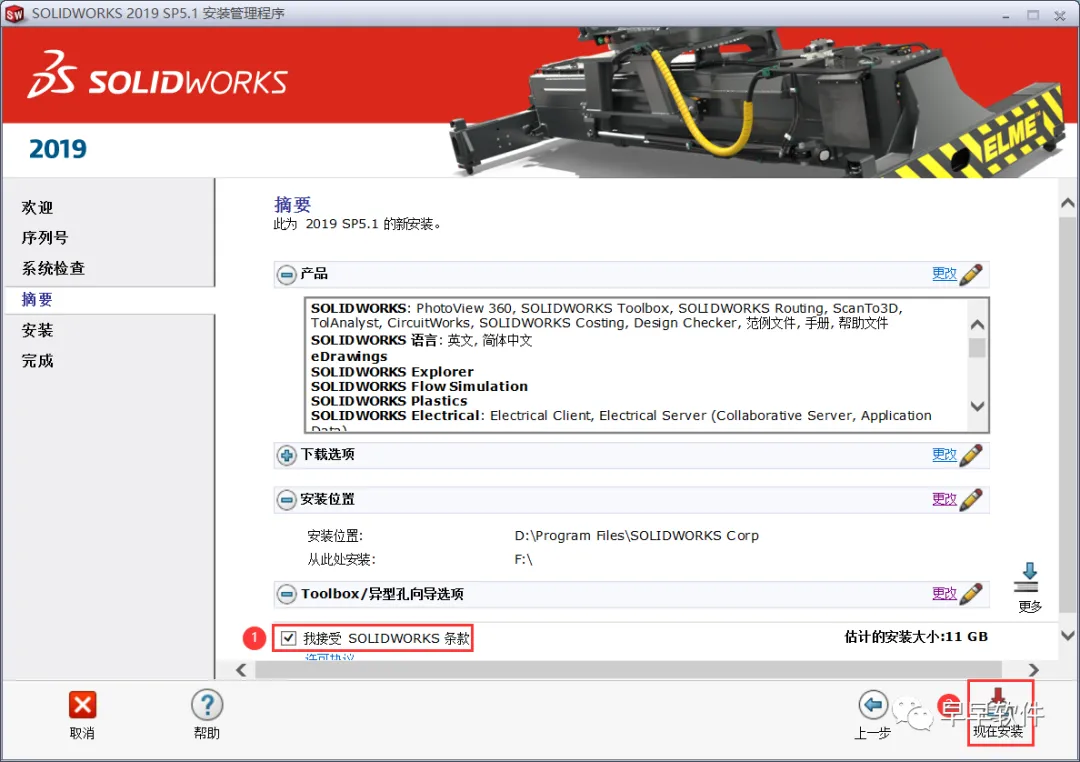This screenshot has width=1080, height=762.
Task: Click the red X cancel icon
Action: [83, 705]
